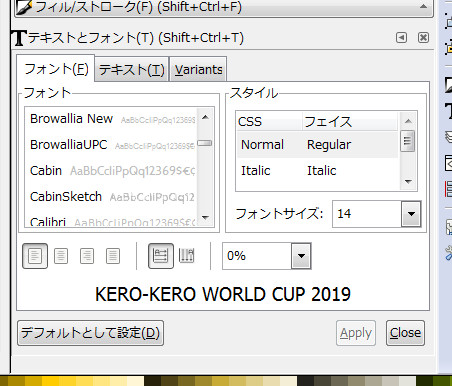Viewport: 452px width, 386px height.
Task: Switch to the フォント(F) tab
Action: click(x=56, y=69)
